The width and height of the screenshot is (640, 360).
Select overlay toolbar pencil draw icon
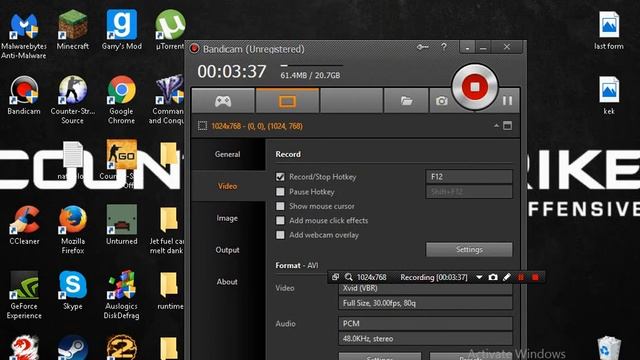pos(507,277)
